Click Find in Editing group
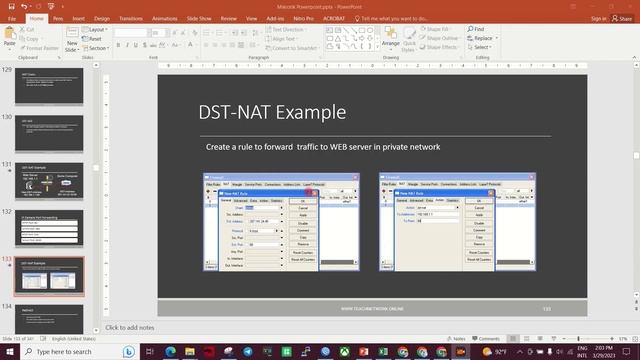The height and width of the screenshot is (360, 640). click(x=476, y=29)
